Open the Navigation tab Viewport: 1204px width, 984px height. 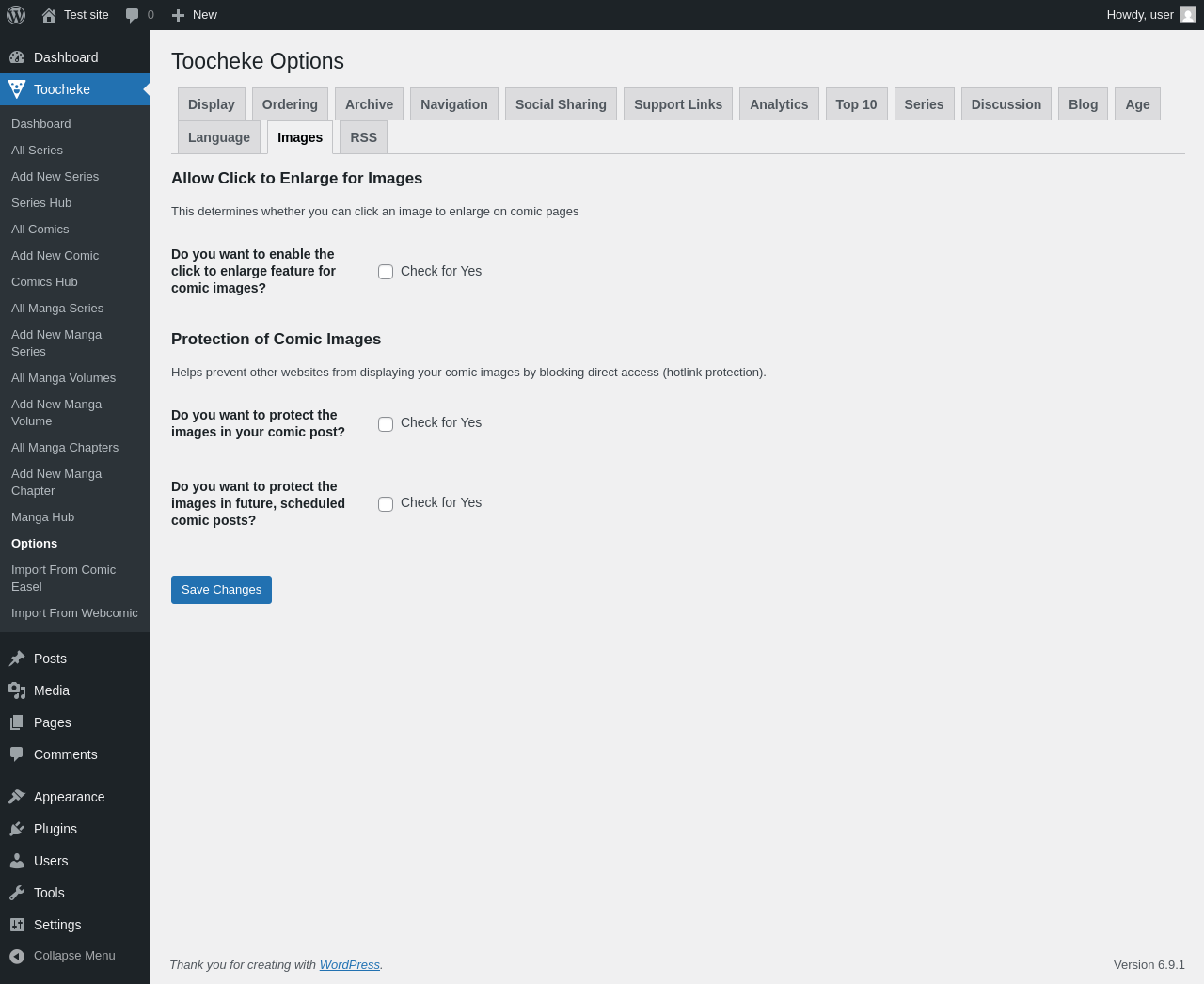(454, 104)
